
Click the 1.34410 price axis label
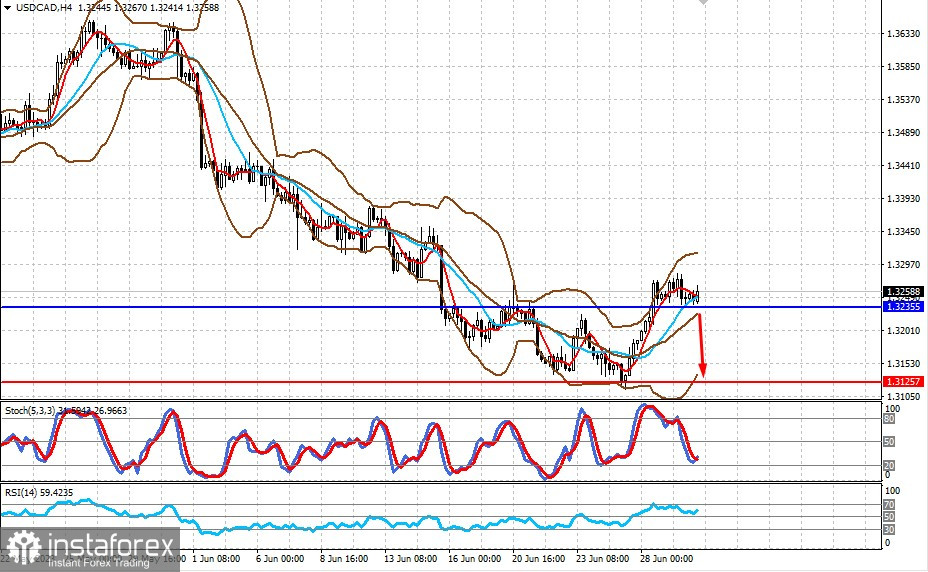(x=903, y=166)
